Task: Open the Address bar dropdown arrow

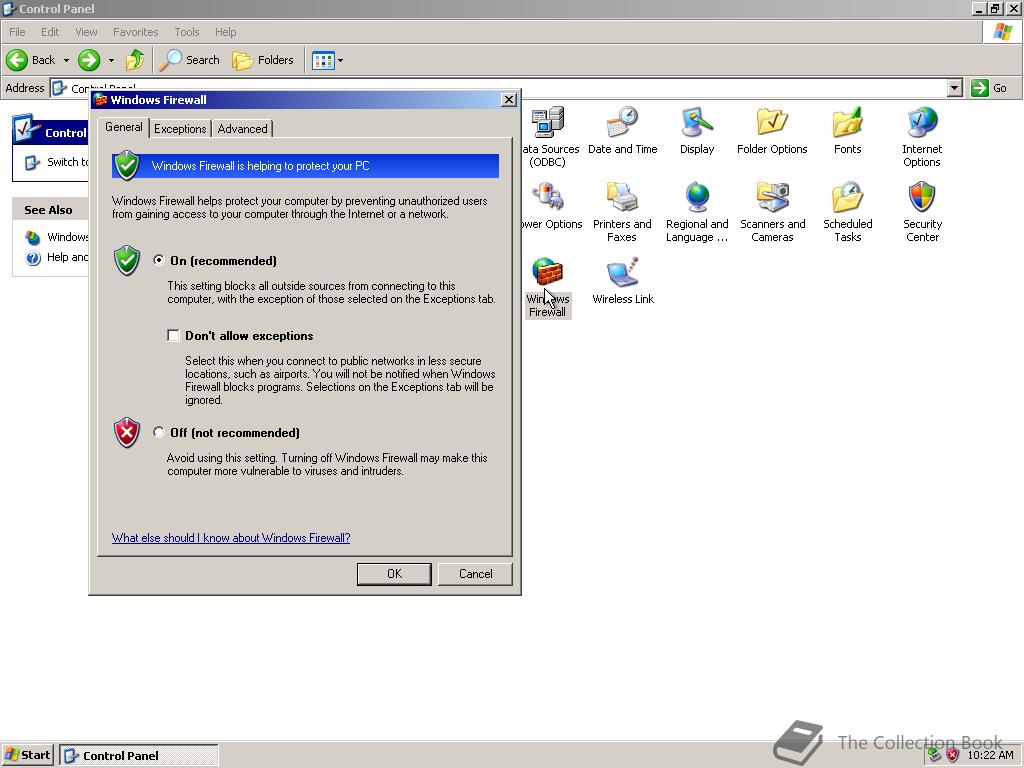Action: pyautogui.click(x=955, y=88)
